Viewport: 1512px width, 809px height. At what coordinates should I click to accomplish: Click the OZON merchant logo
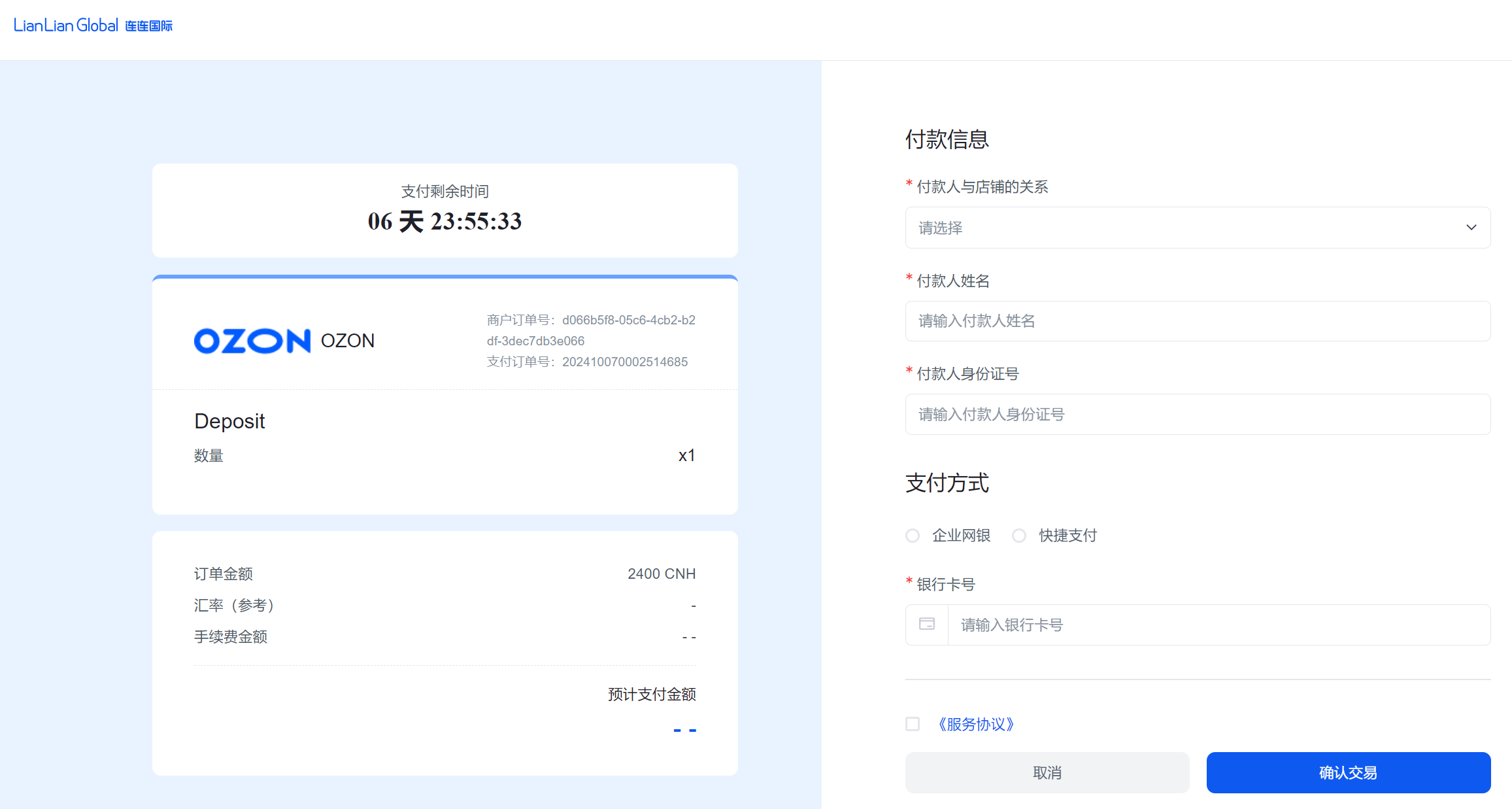pos(252,340)
